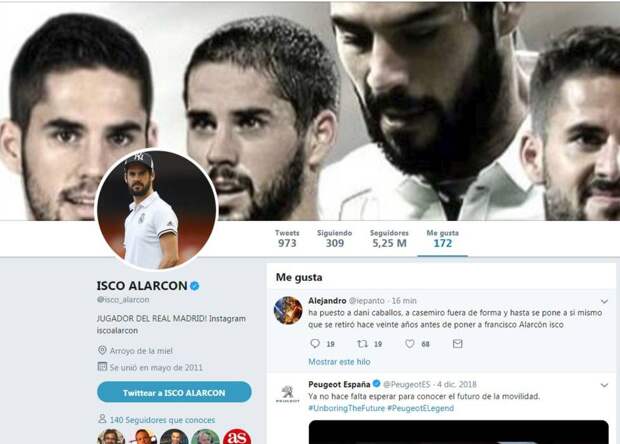Click the location pin icon by Arroyo de la miel
The width and height of the screenshot is (620, 444).
[102, 350]
